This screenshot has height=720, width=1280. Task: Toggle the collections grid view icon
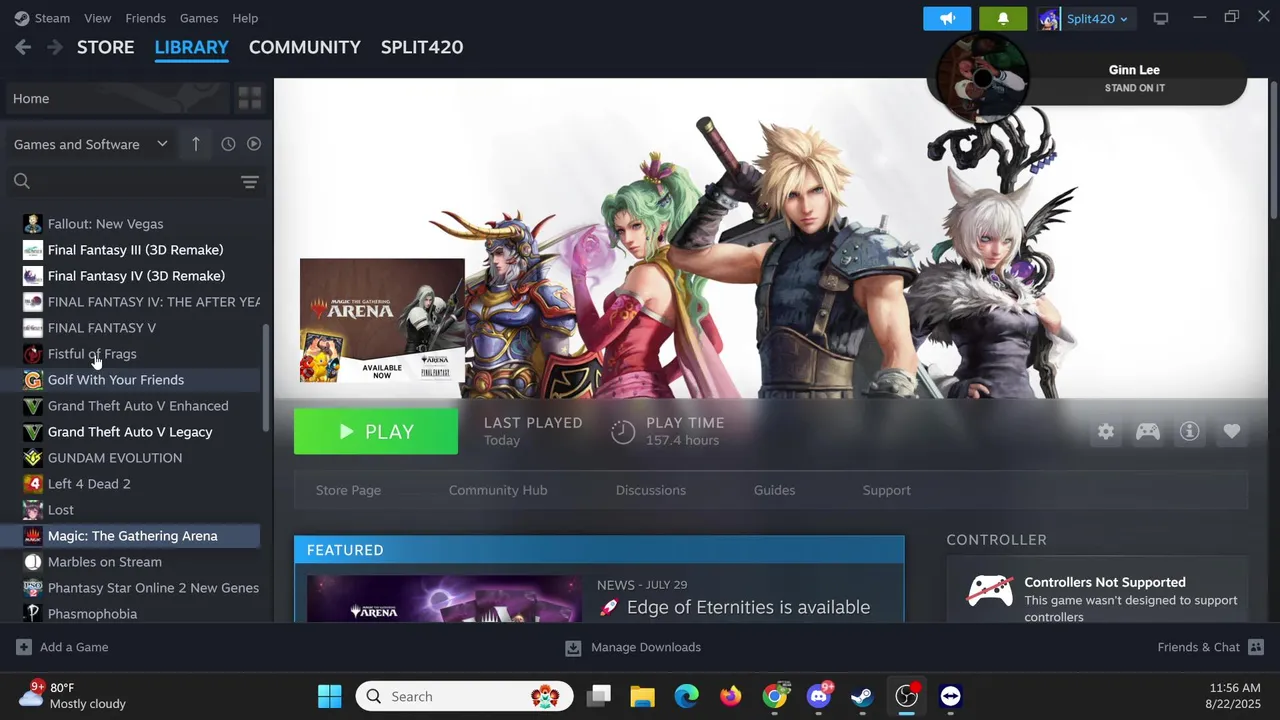249,98
